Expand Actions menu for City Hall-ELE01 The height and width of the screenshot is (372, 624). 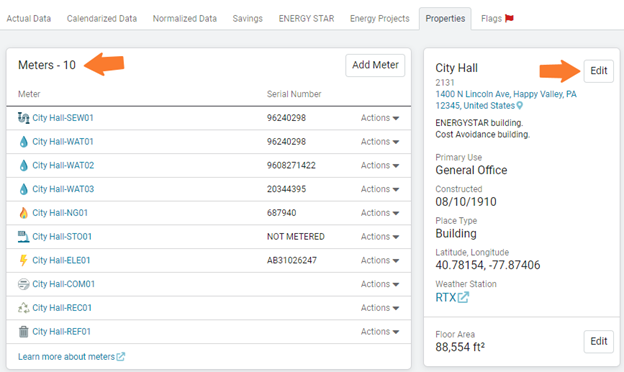(380, 260)
